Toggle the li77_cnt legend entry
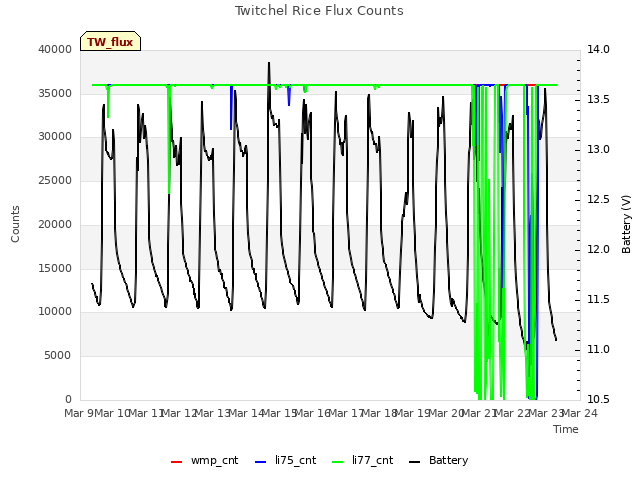 point(362,460)
